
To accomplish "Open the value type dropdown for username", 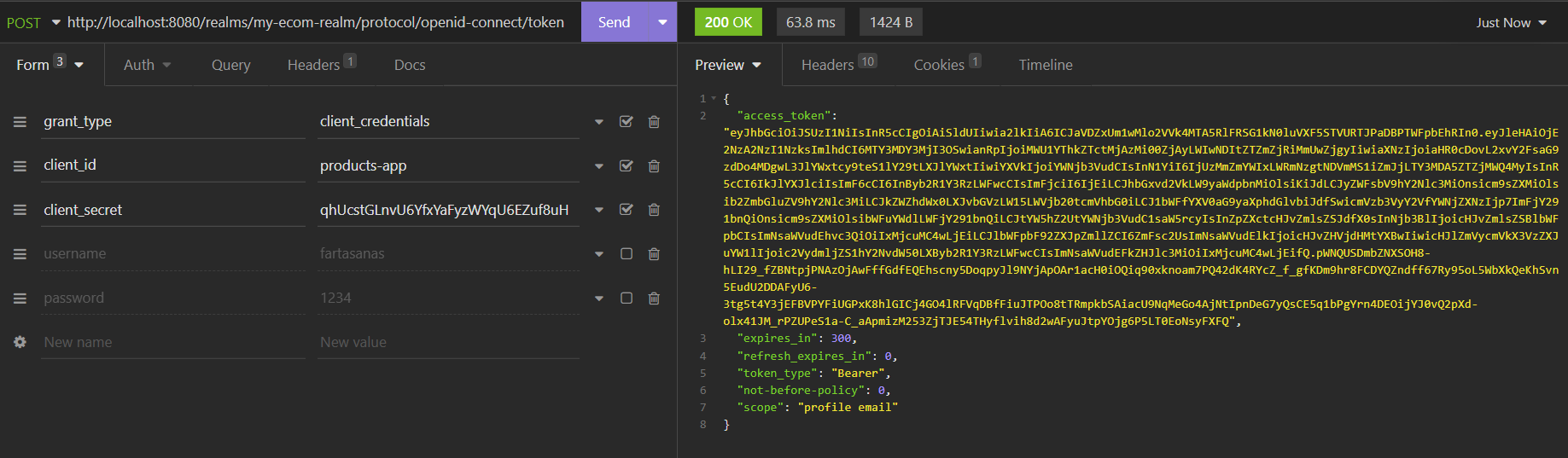I will [599, 254].
